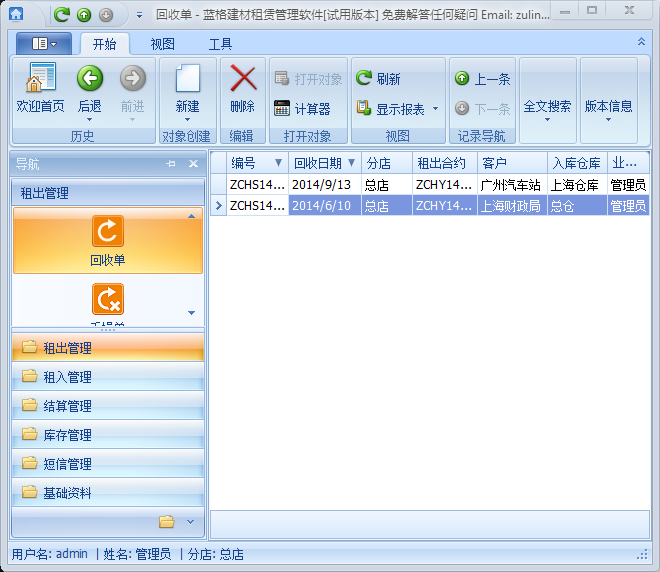Click 用户名: admin in status bar
The height and width of the screenshot is (572, 660).
pos(50,554)
